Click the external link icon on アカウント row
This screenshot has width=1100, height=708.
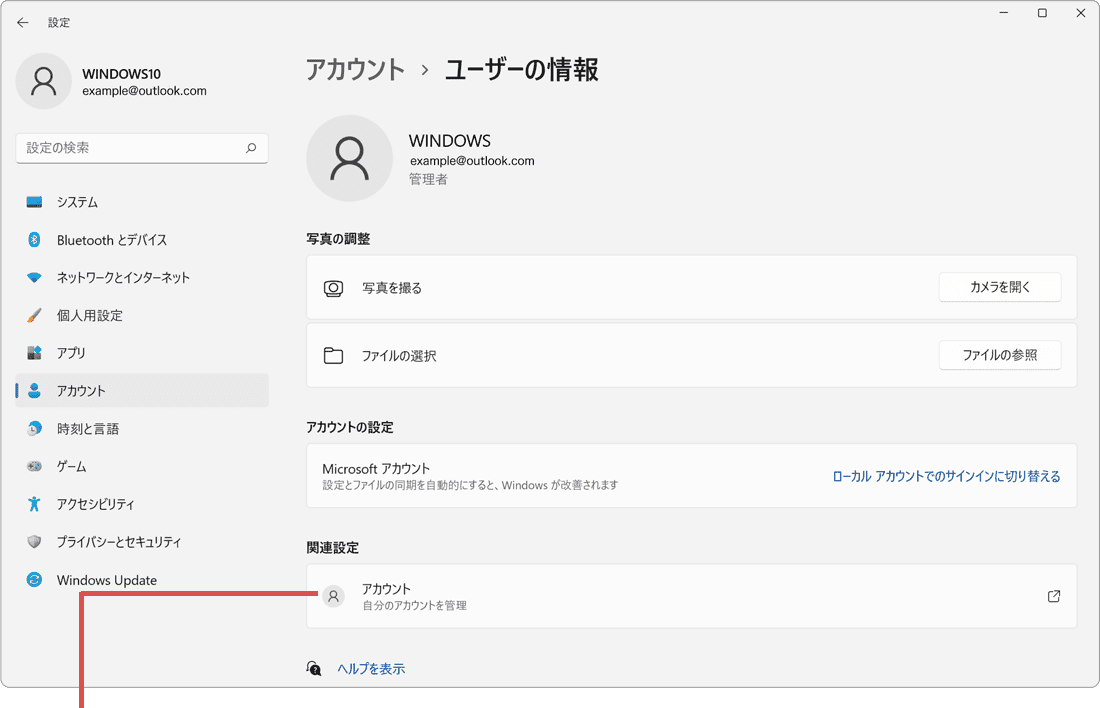click(x=1053, y=596)
